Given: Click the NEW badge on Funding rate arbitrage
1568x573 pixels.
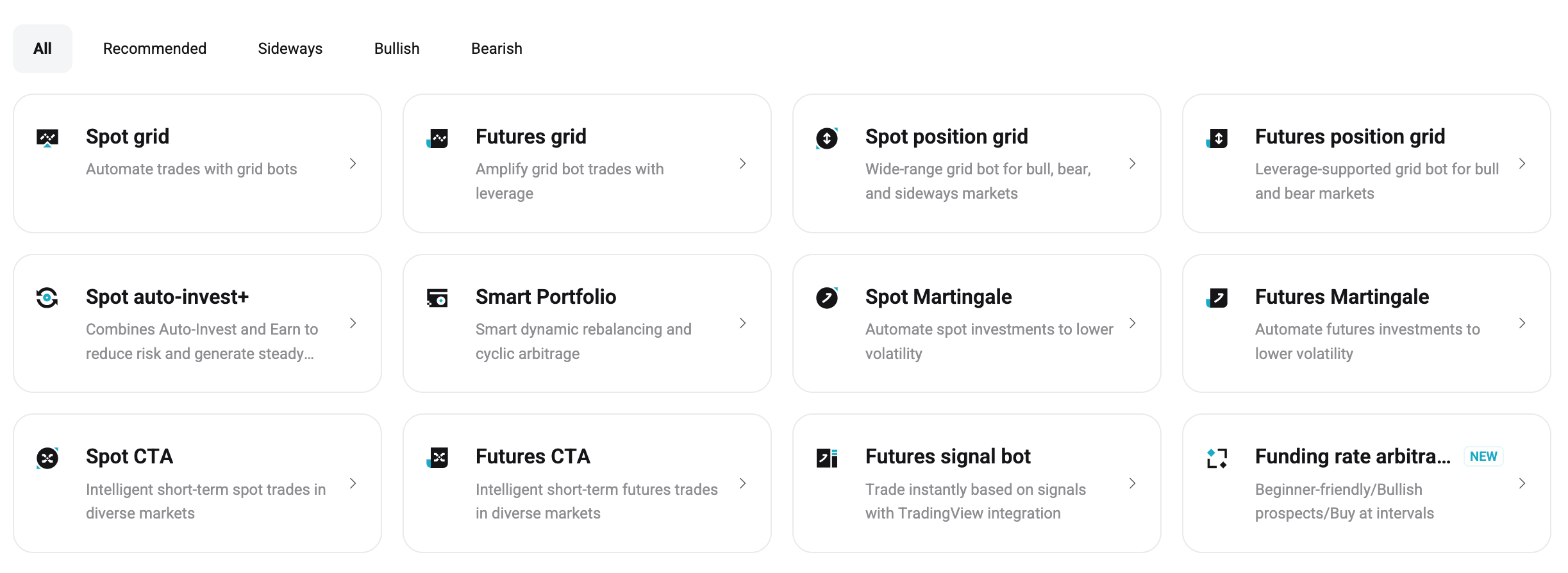Looking at the screenshot, I should click(1483, 456).
